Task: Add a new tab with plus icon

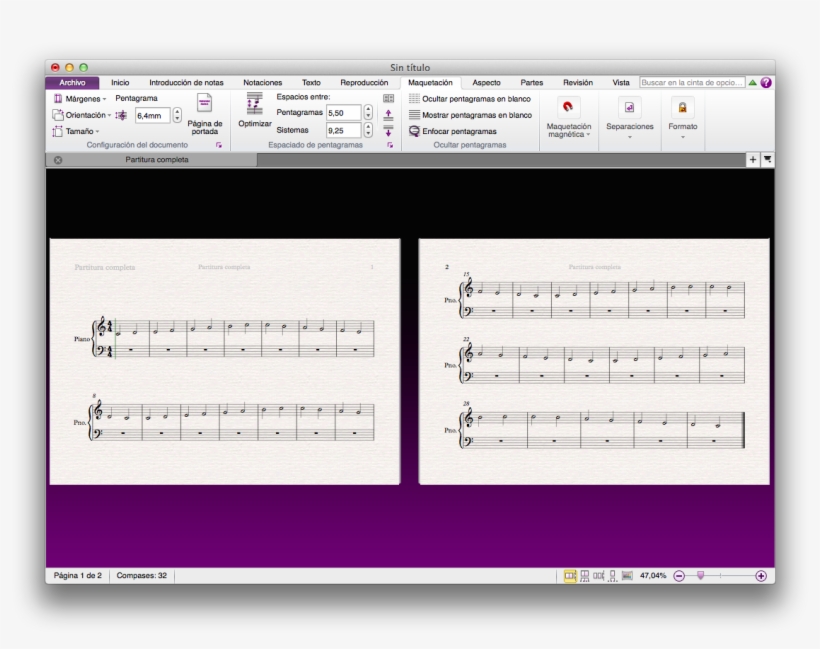Action: tap(752, 160)
